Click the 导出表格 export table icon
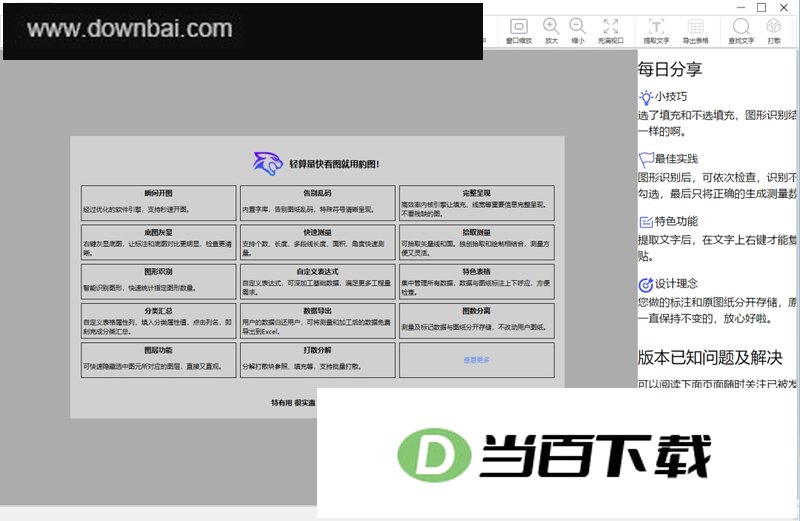This screenshot has height=521, width=800. (695, 26)
